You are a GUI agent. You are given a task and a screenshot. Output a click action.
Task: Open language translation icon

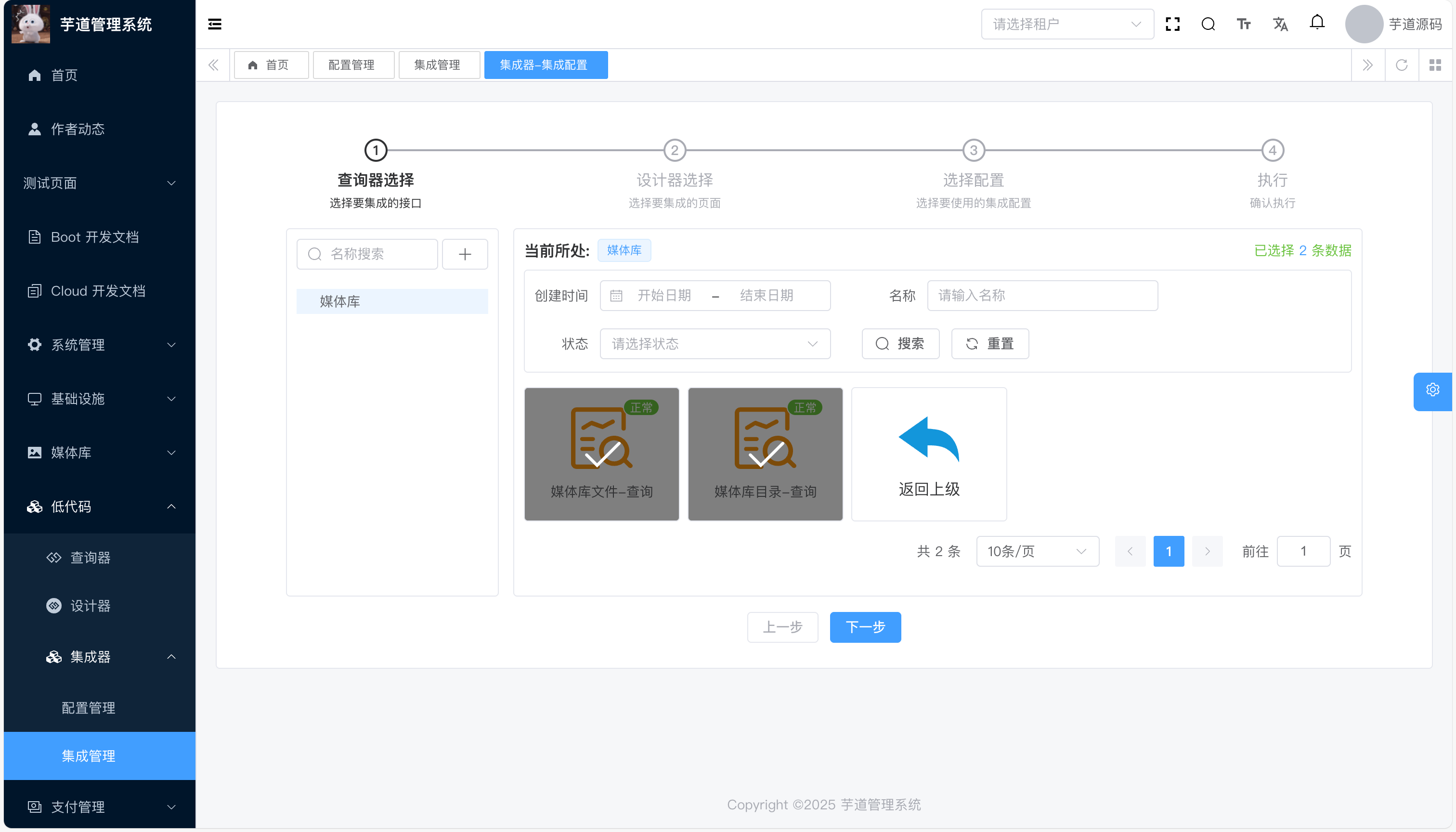coord(1280,24)
